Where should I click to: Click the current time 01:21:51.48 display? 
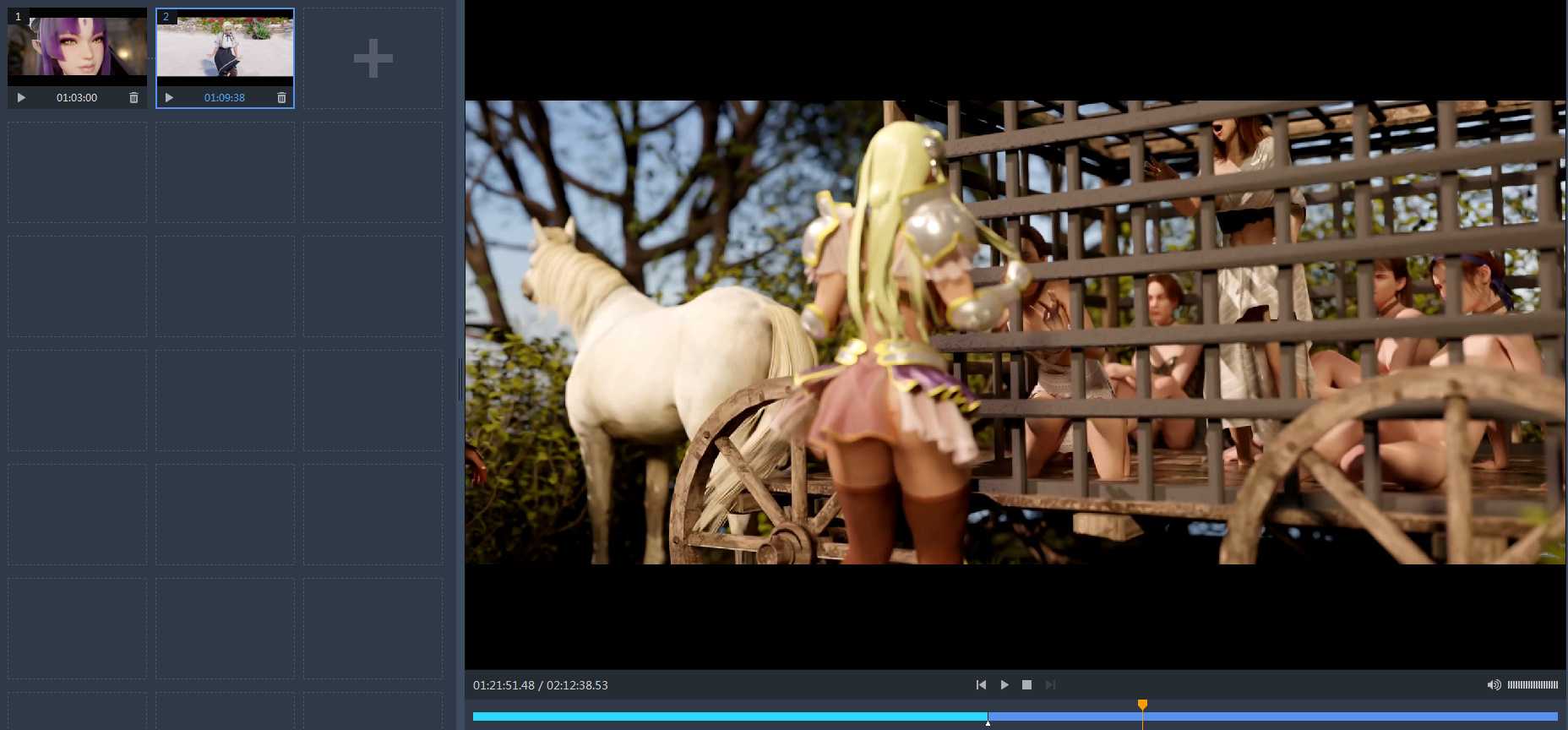pos(504,685)
